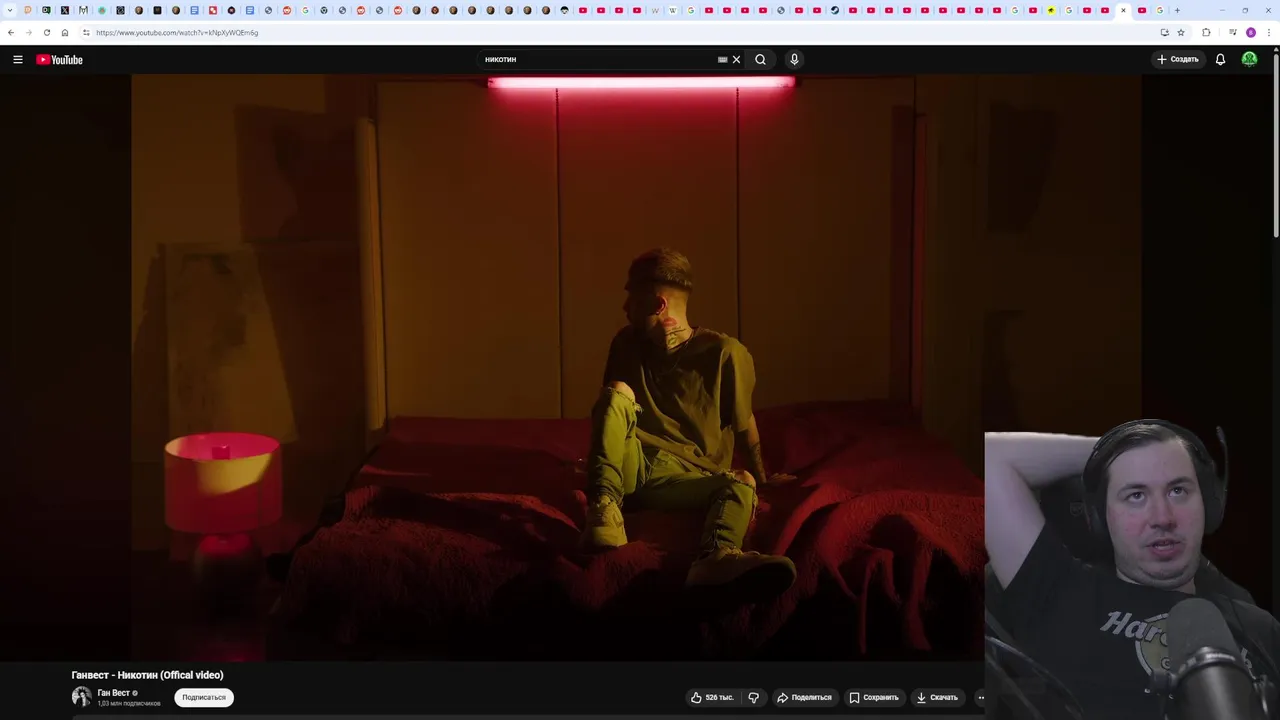Open the install/cast icon in address bar

pyautogui.click(x=1165, y=32)
